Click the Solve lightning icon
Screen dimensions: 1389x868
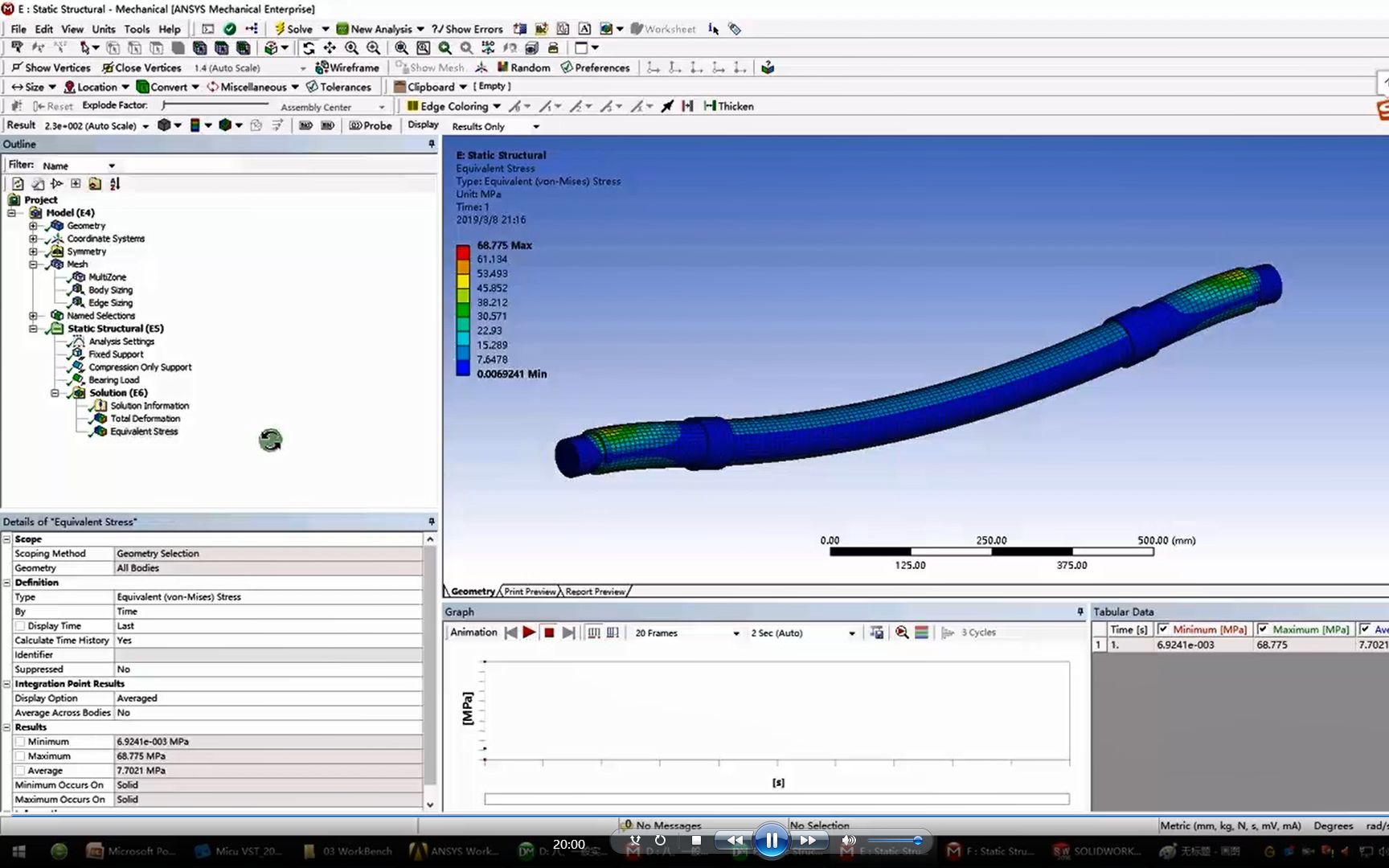280,28
